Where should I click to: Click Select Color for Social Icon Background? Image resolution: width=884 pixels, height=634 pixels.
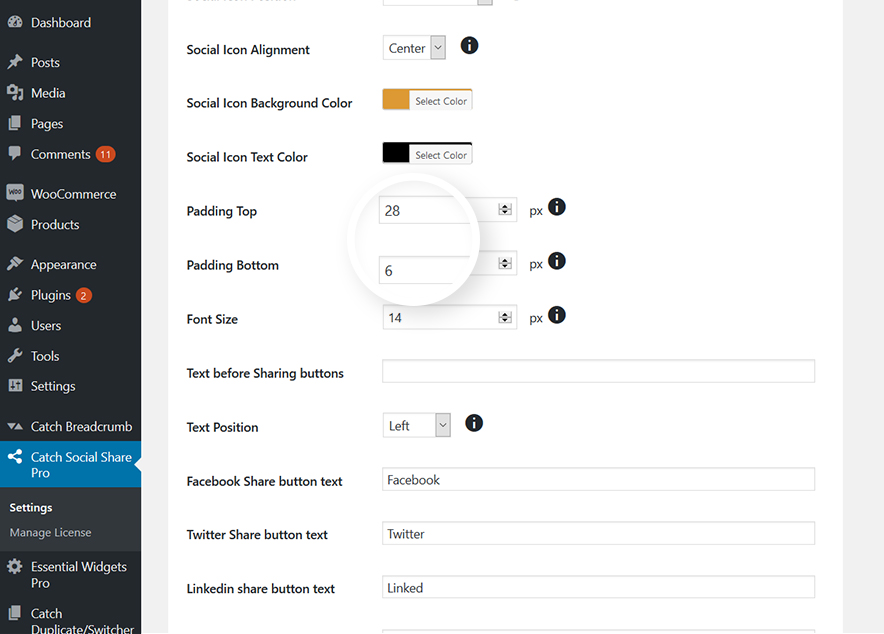(441, 99)
